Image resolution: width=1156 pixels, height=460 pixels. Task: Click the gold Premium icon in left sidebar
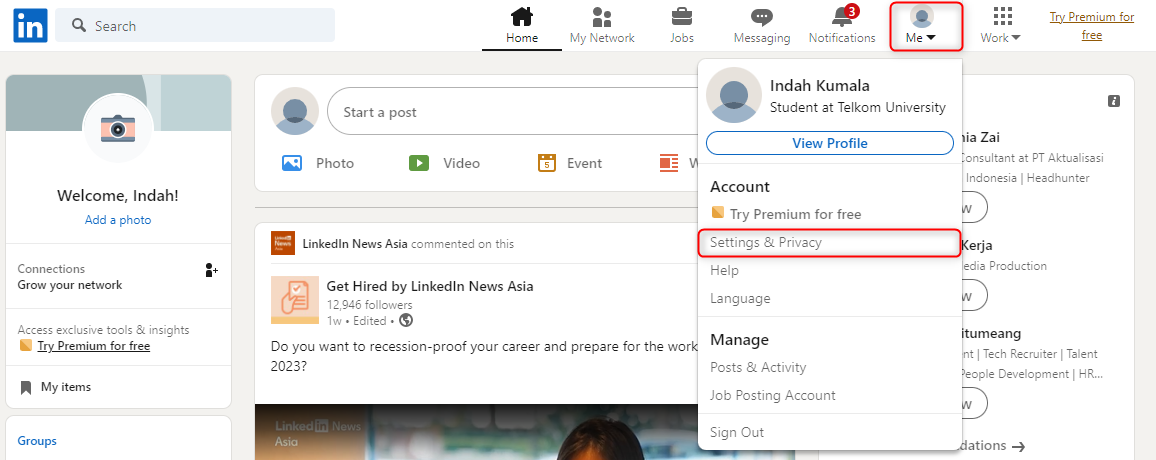tap(25, 345)
